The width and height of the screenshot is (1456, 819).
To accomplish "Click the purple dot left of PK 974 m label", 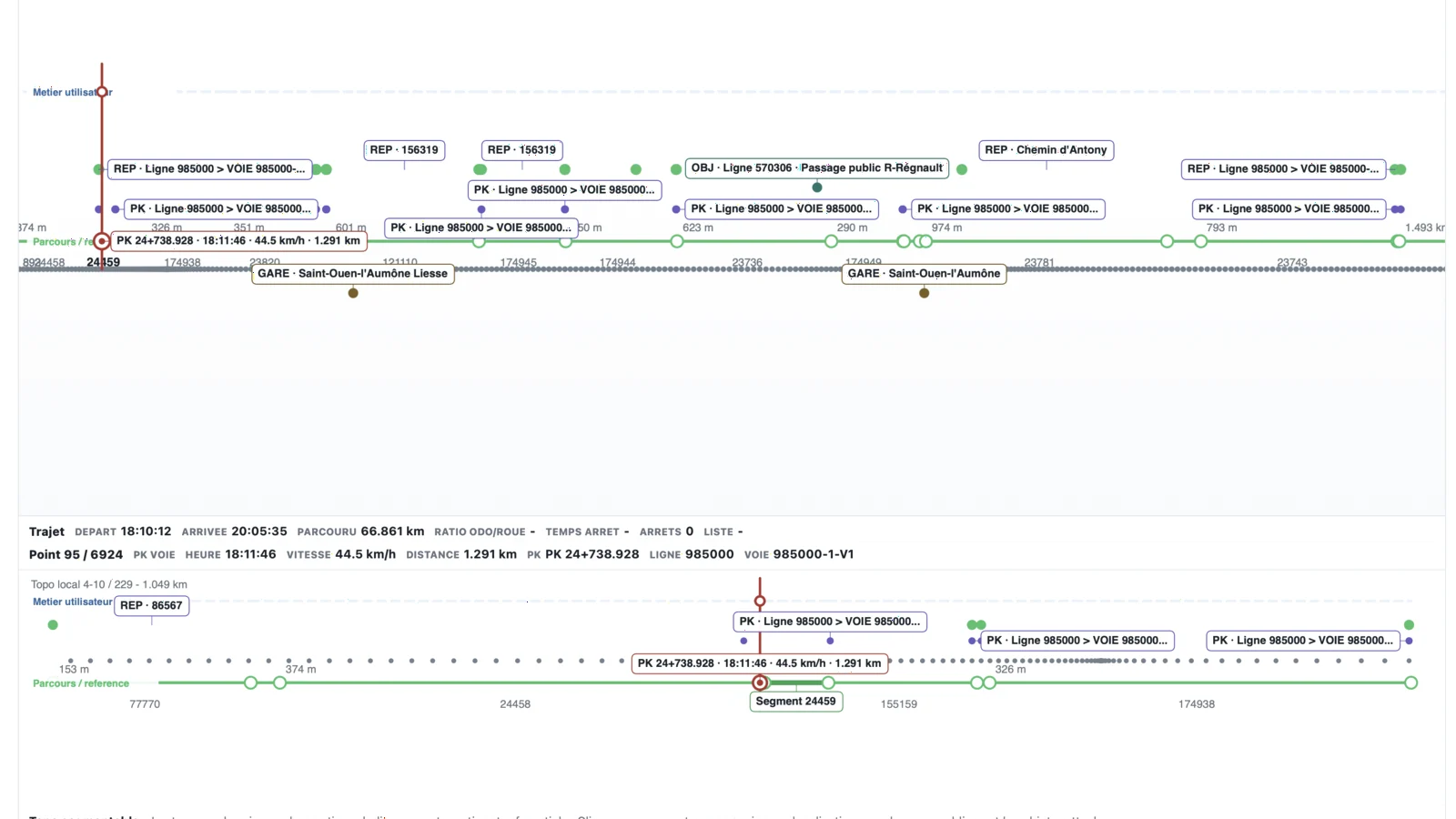I will click(x=903, y=209).
